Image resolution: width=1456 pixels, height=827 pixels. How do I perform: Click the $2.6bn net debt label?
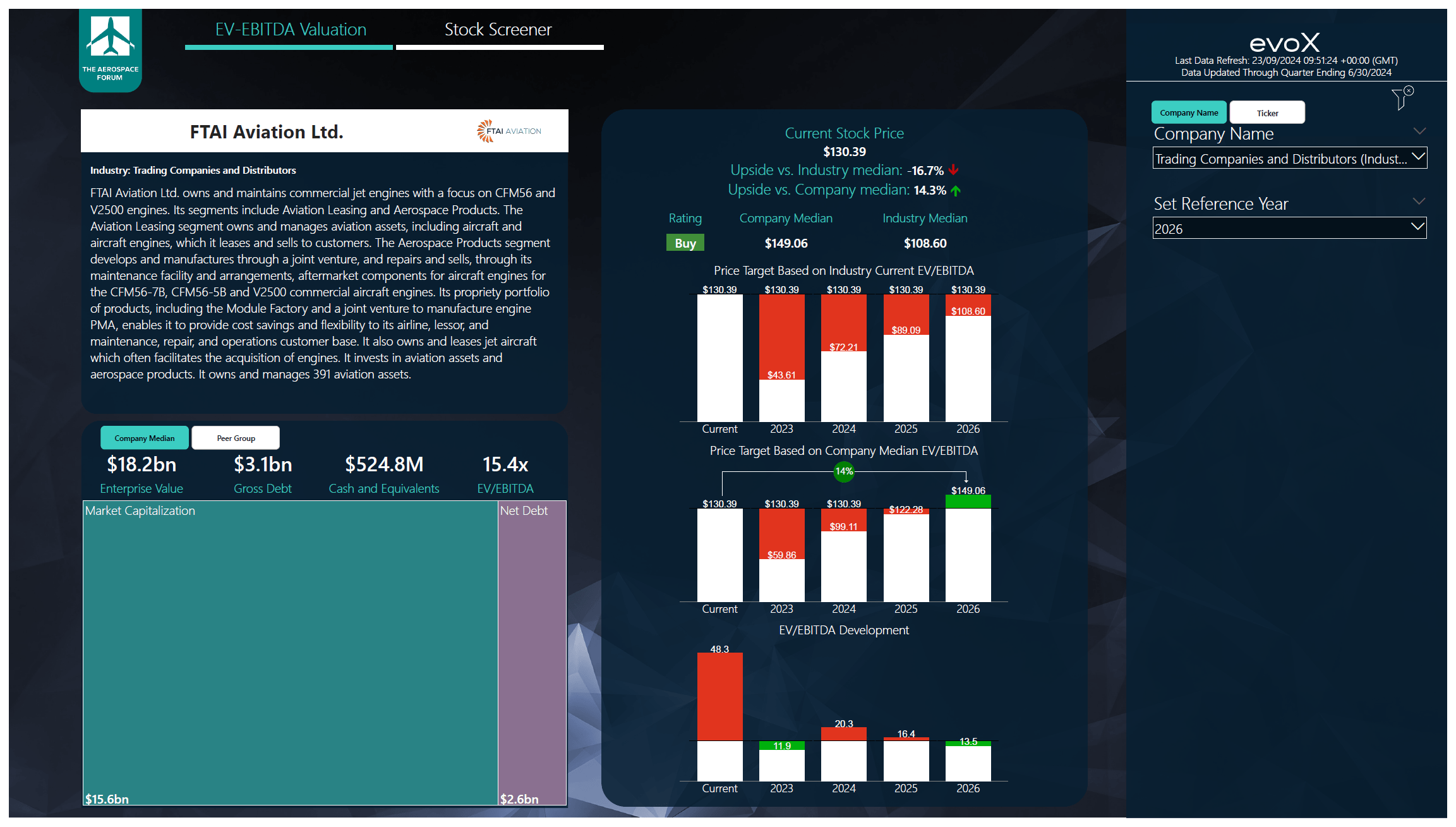pyautogui.click(x=519, y=799)
